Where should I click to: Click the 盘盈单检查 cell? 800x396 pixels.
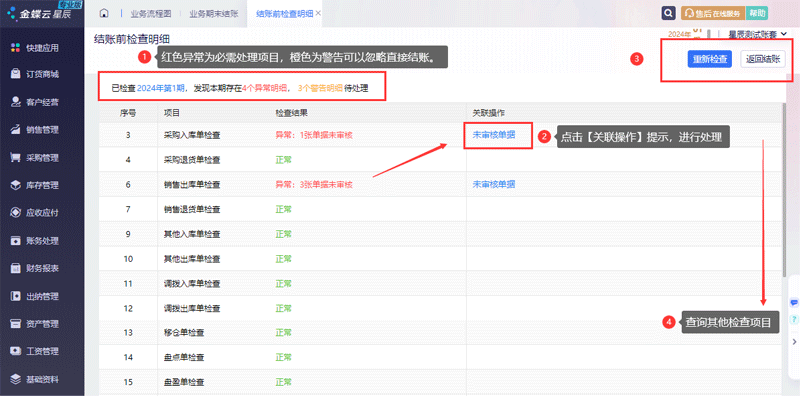click(x=184, y=382)
